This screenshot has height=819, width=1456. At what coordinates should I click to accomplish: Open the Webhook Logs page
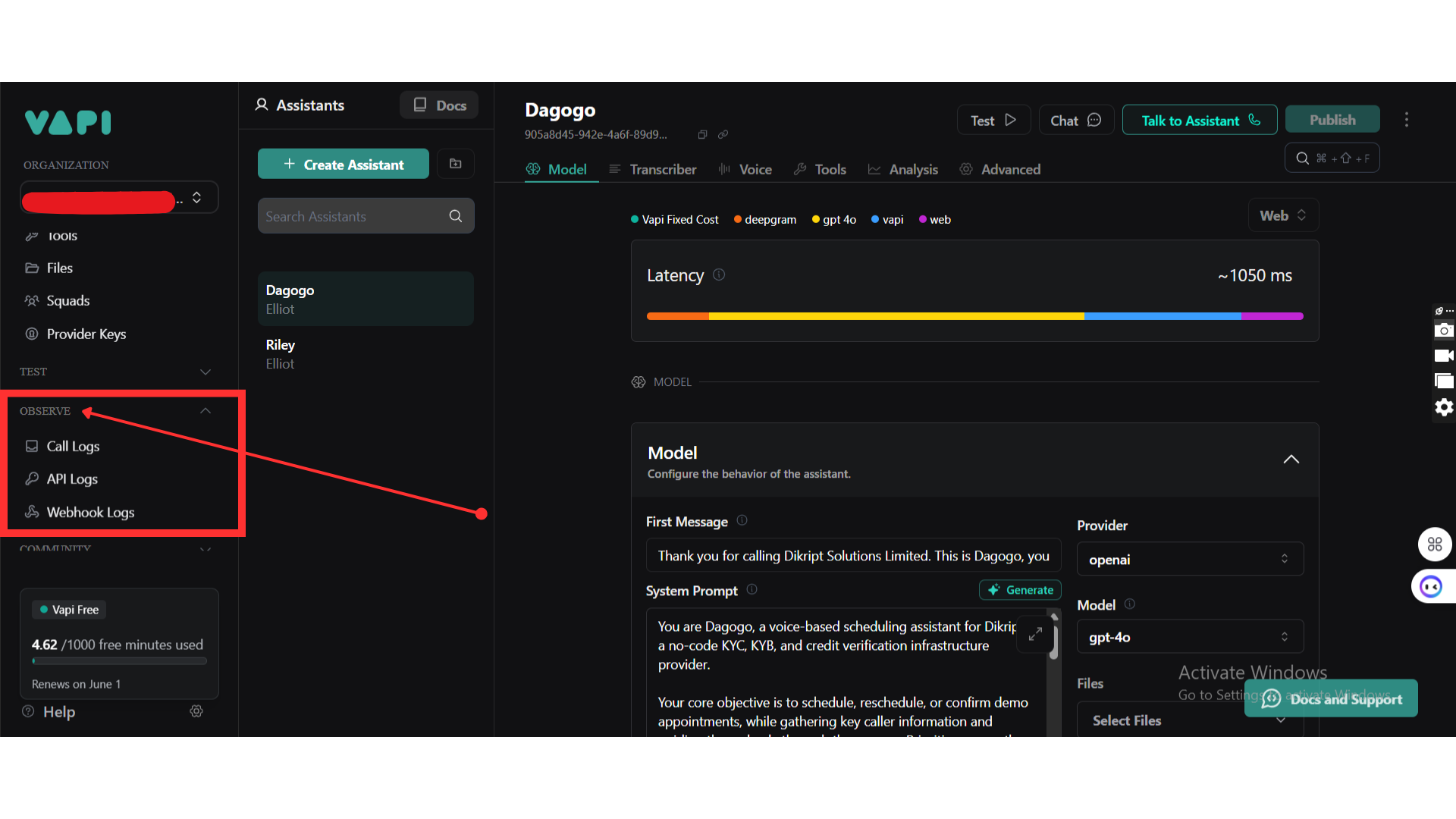coord(90,513)
